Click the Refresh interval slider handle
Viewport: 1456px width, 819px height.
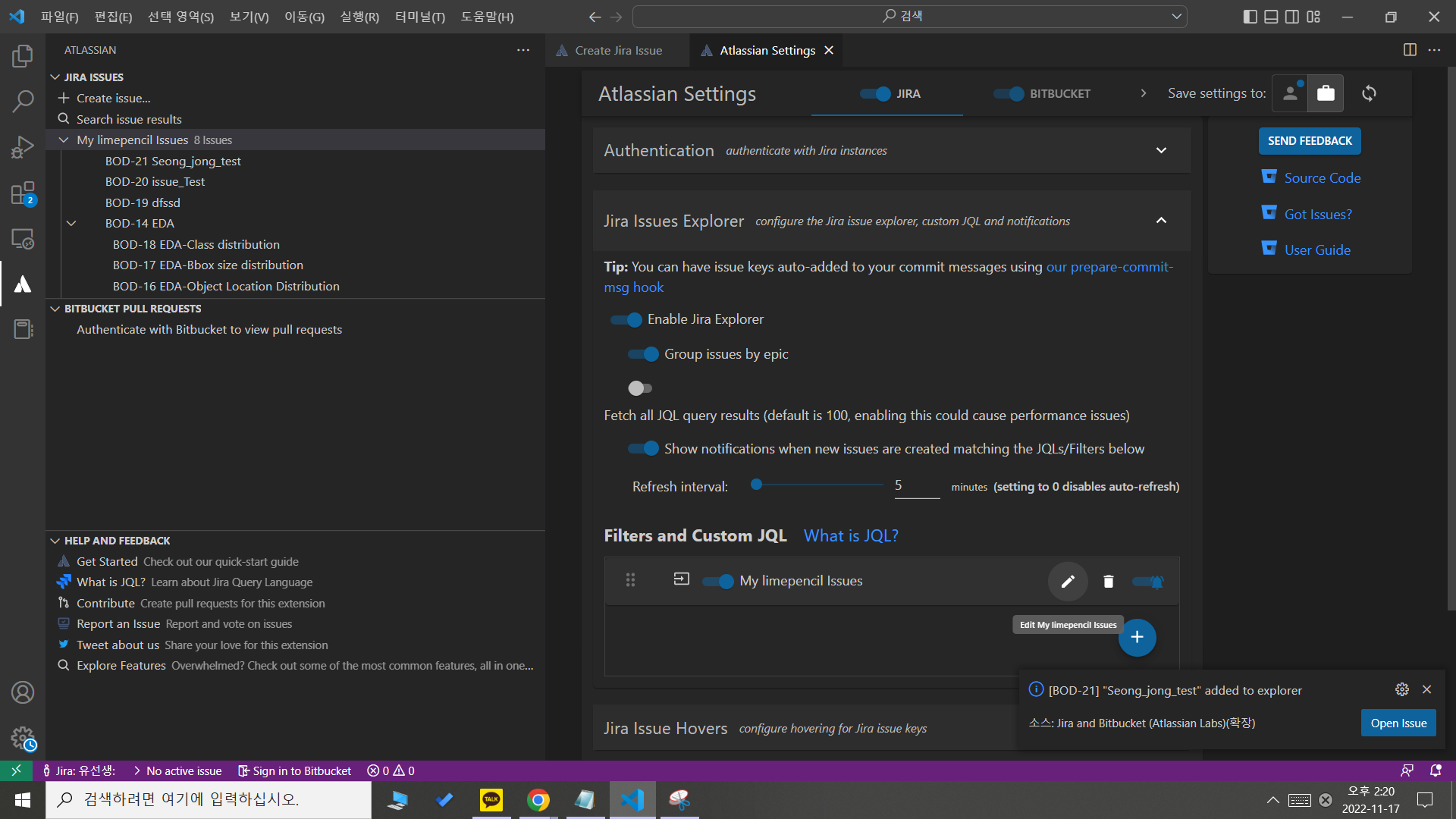point(756,485)
